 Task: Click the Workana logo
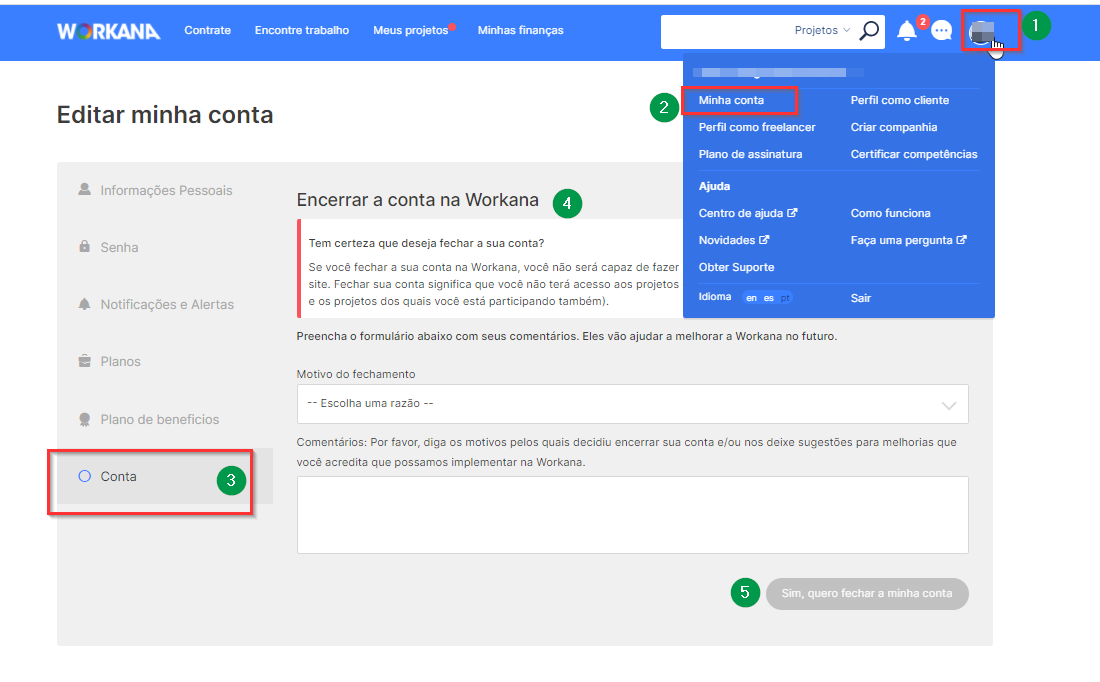[x=109, y=31]
